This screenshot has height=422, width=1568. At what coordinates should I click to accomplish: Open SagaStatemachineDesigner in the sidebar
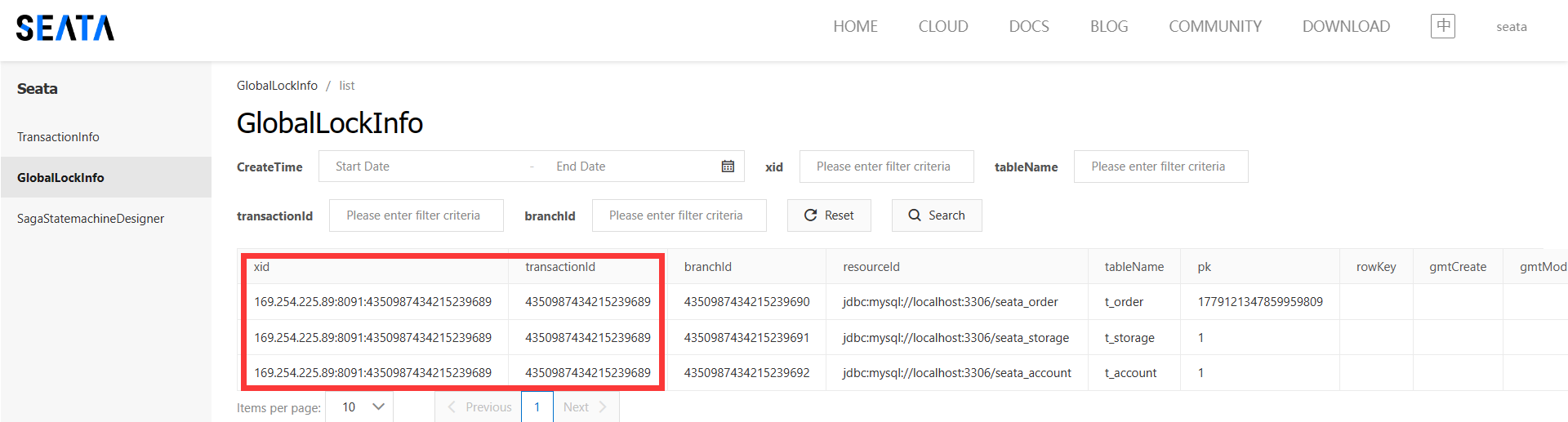[106, 218]
